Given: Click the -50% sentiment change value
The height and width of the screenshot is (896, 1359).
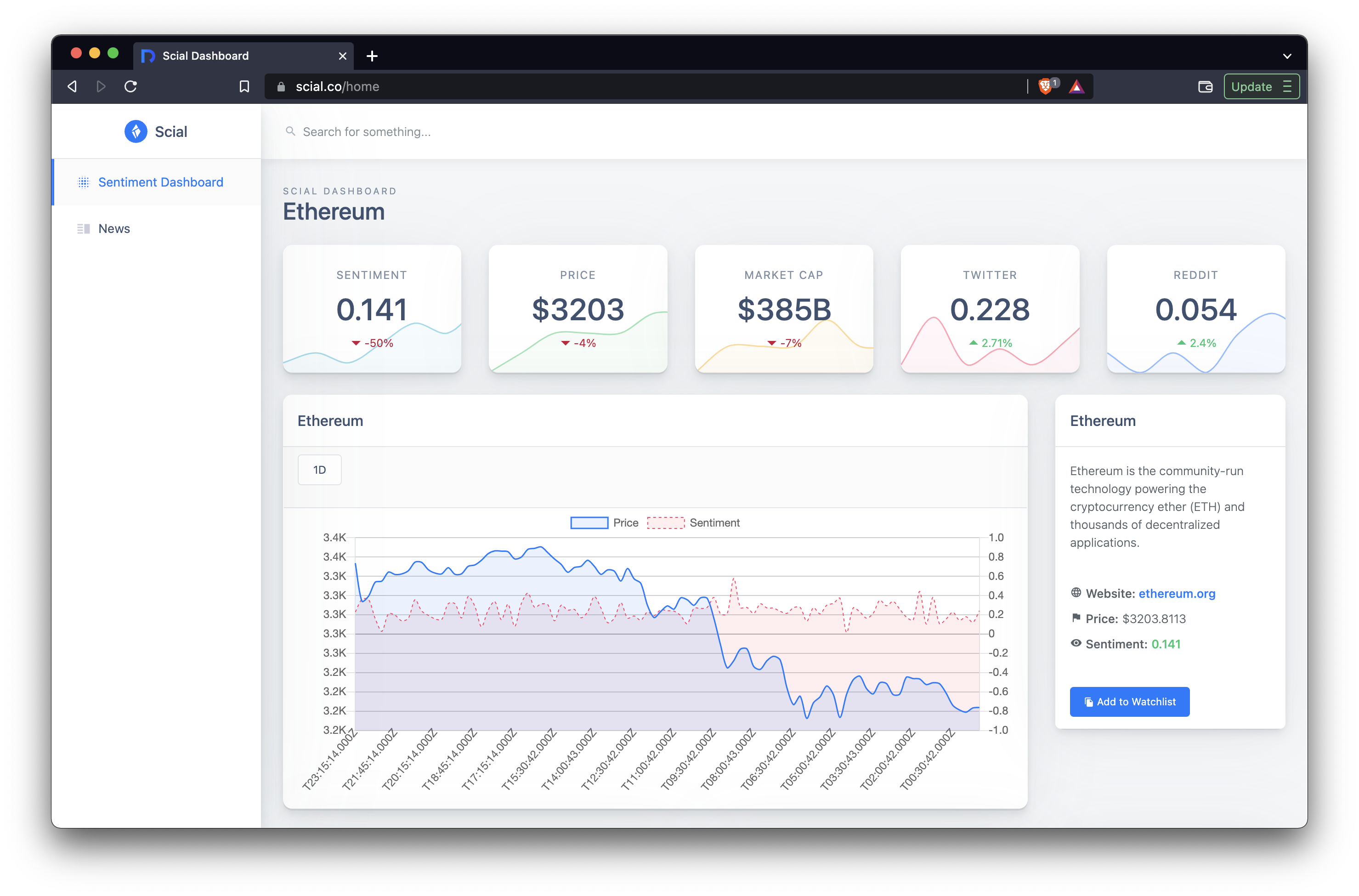Looking at the screenshot, I should tap(379, 343).
